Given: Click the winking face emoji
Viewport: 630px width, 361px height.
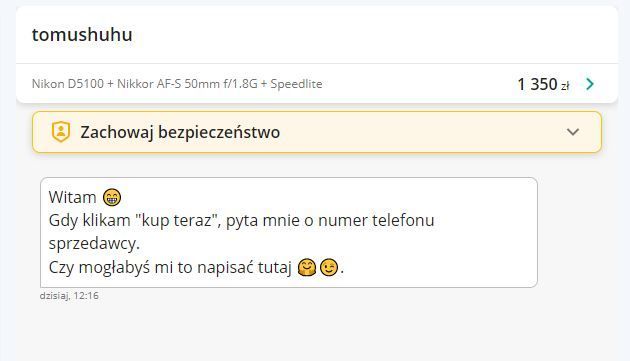Looking at the screenshot, I should pyautogui.click(x=329, y=267).
